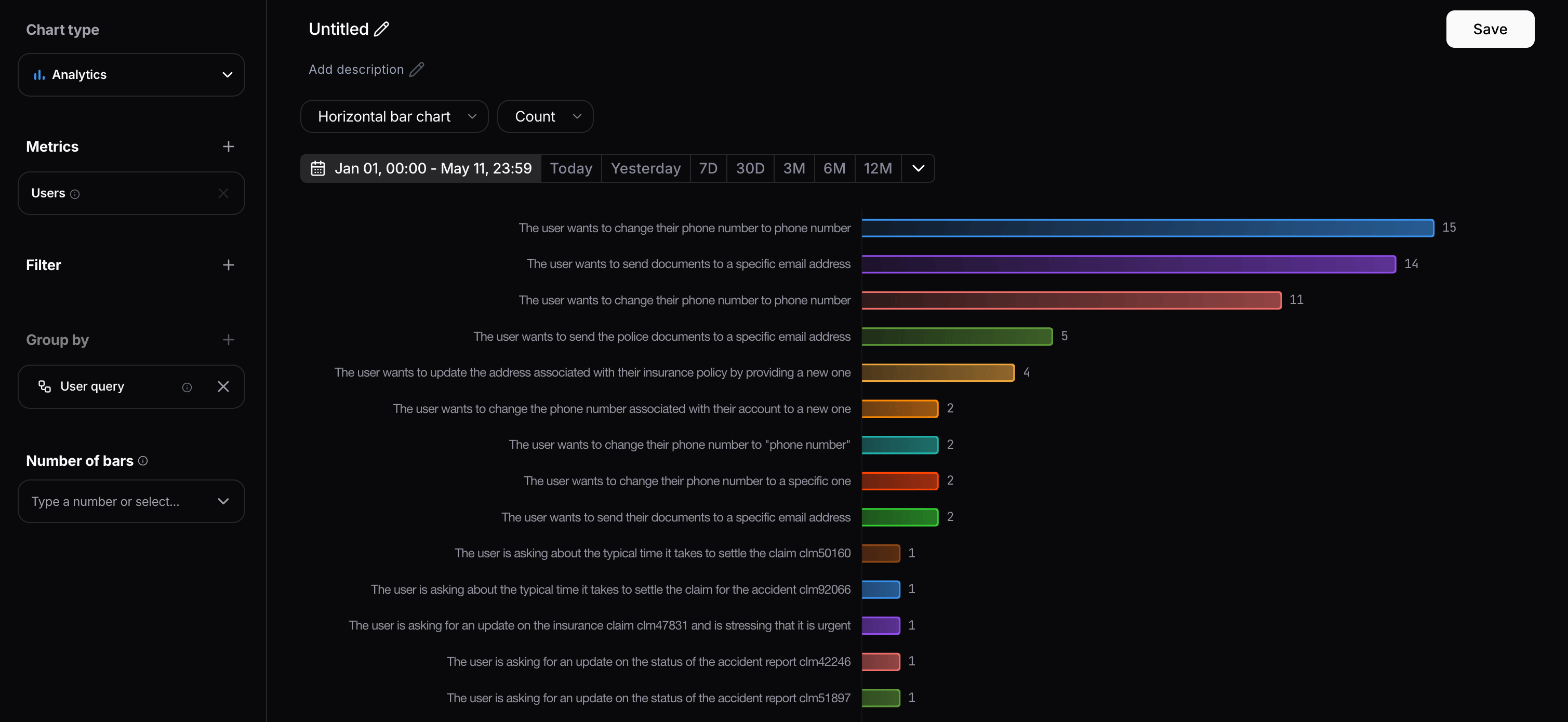Click label 'send their documents to a specific email address'
The image size is (1568, 722).
(675, 517)
